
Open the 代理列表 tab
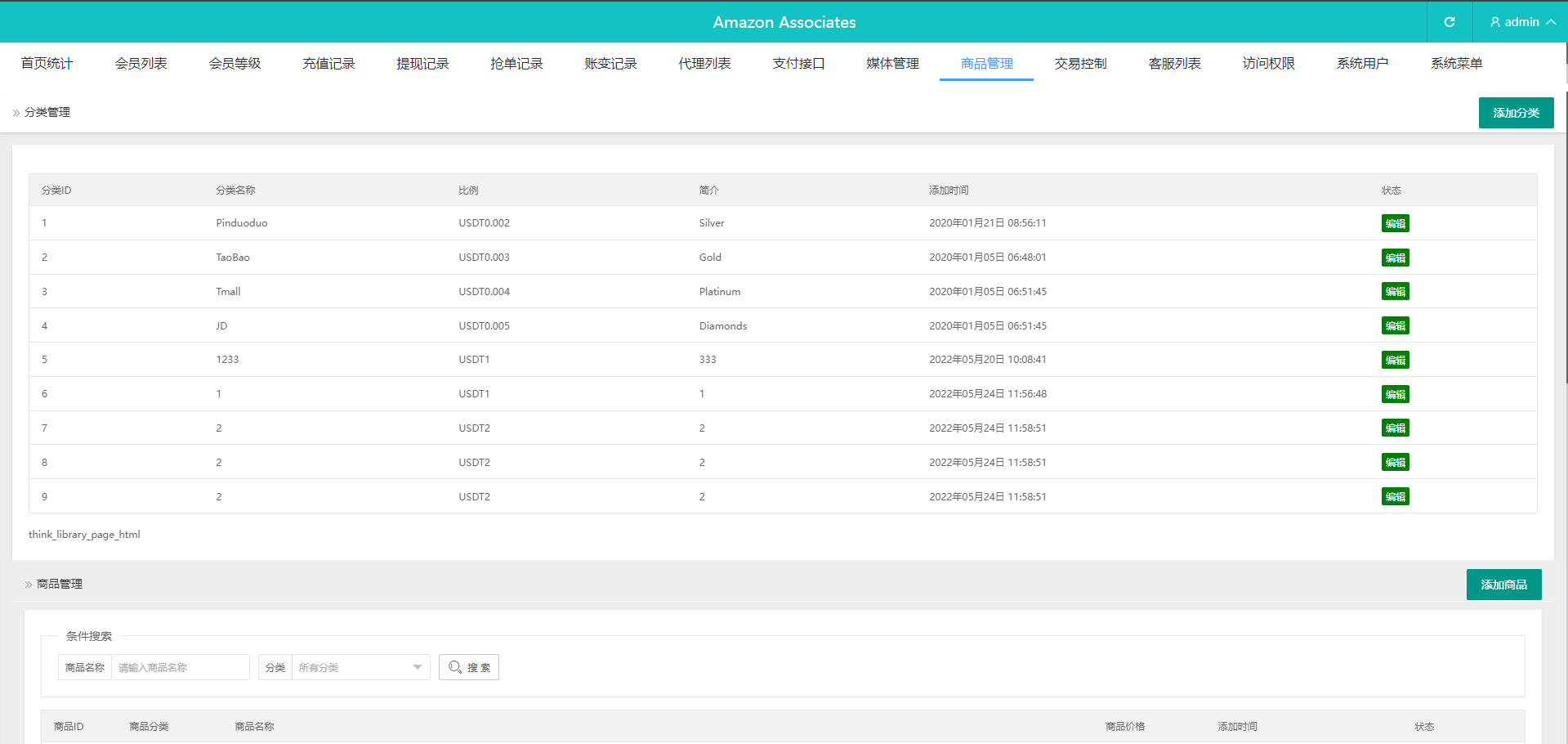pos(704,63)
